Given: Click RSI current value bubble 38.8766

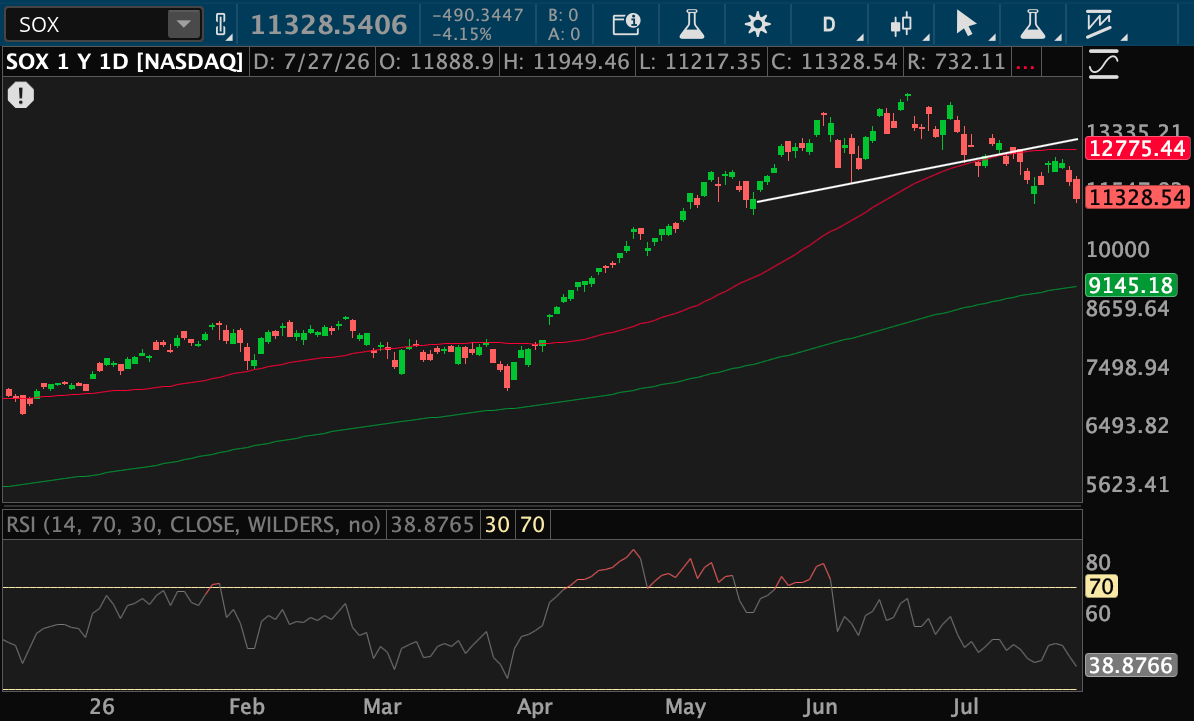Looking at the screenshot, I should tap(1131, 665).
